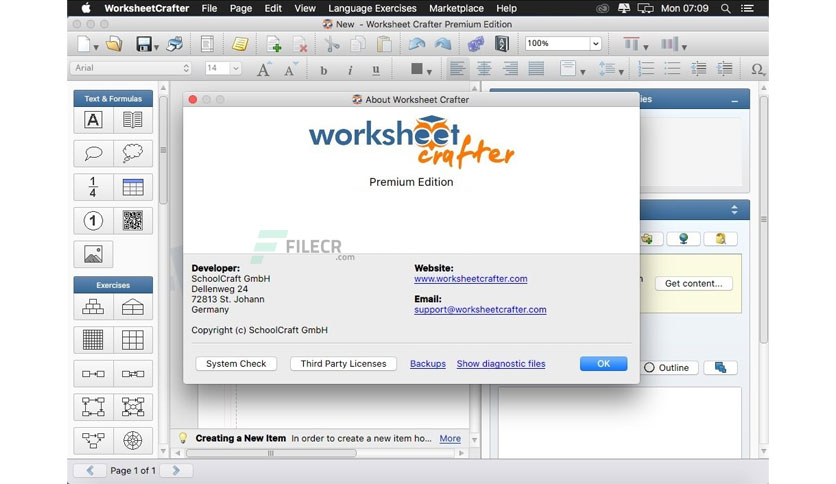The image size is (836, 484).
Task: Go to next page arrow
Action: point(176,470)
